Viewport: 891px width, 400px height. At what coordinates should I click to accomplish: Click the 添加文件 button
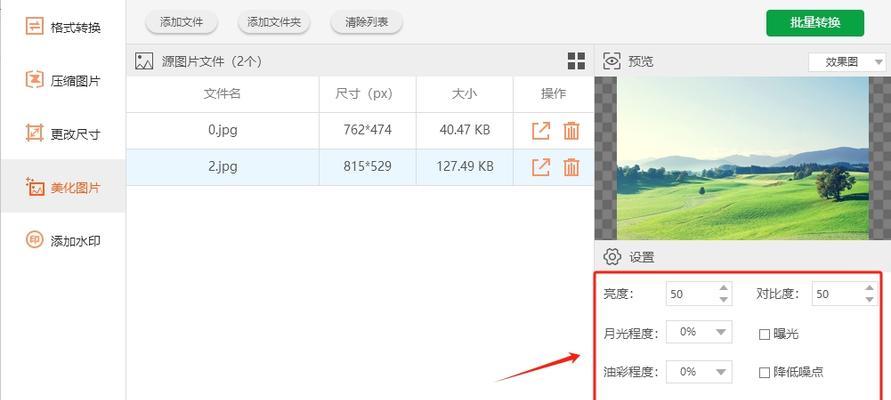point(181,23)
